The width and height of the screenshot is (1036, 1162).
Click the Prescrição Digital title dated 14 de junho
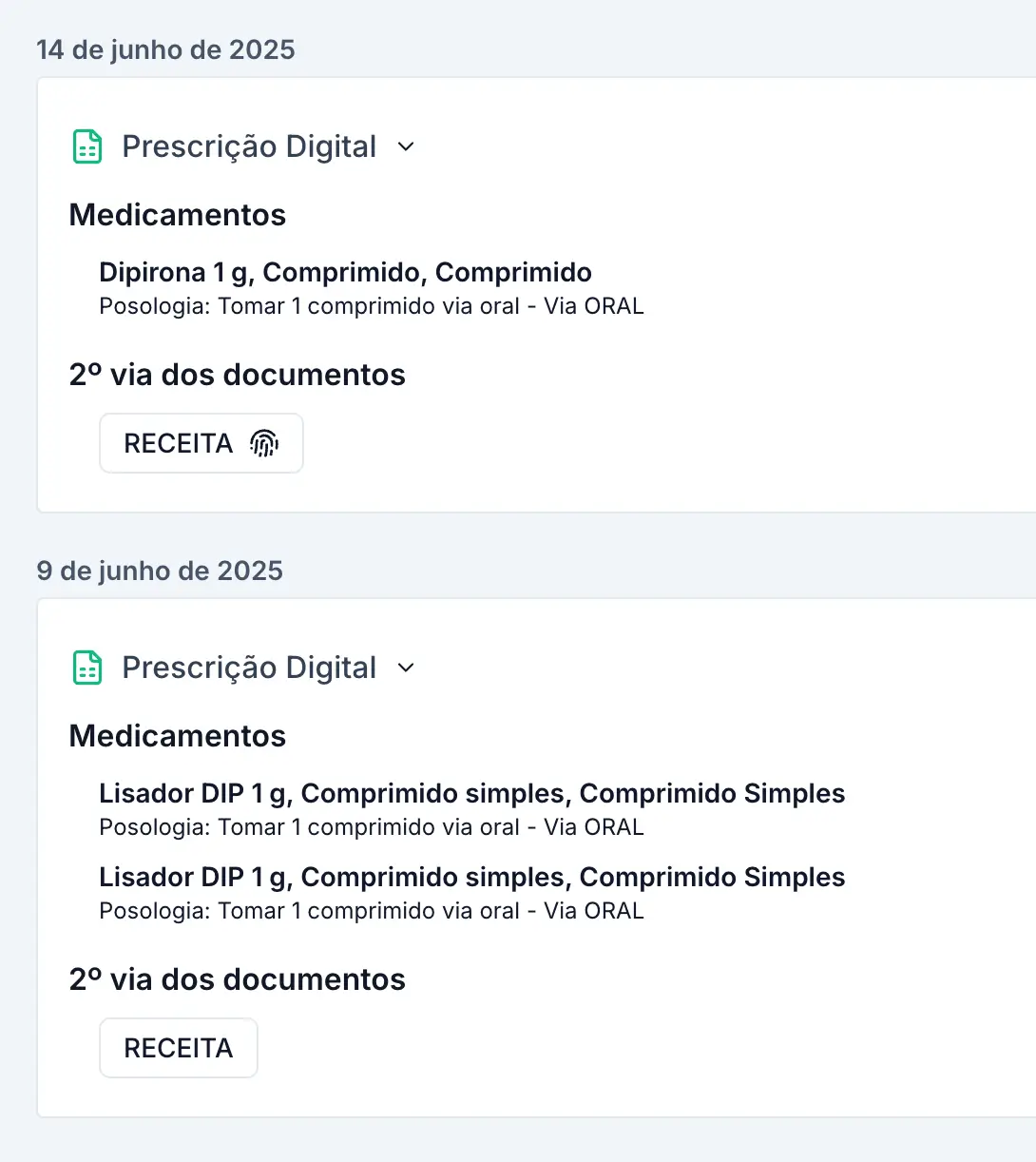point(249,146)
